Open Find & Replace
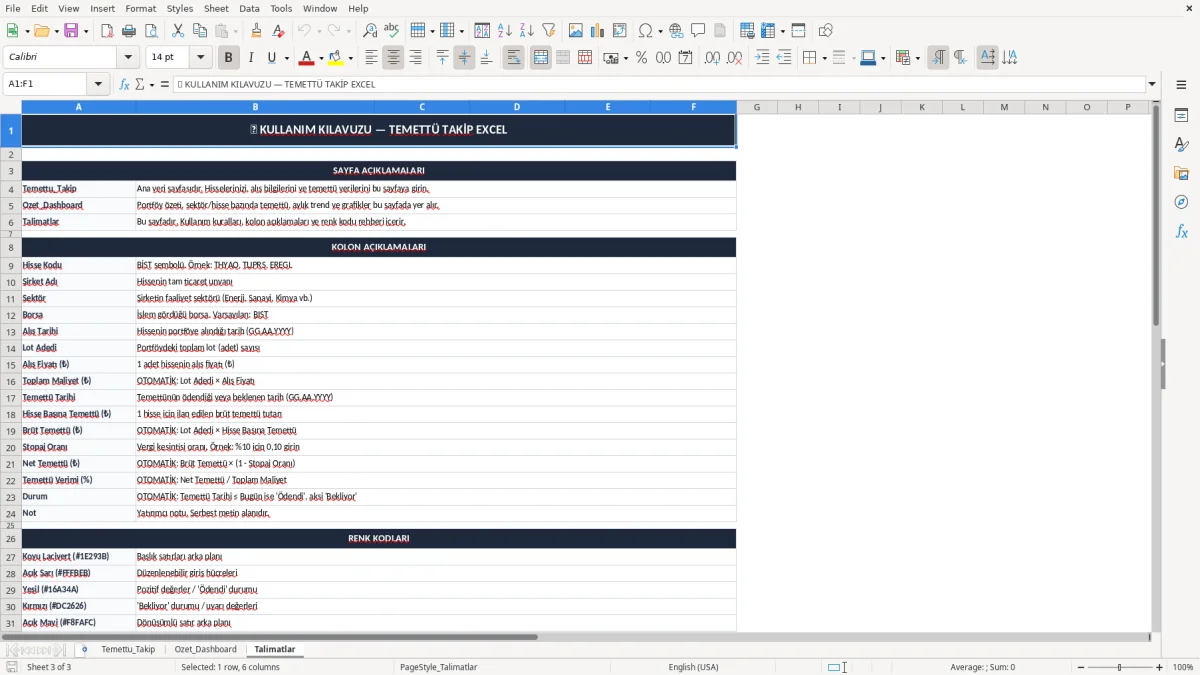Image resolution: width=1200 pixels, height=675 pixels. 370,31
